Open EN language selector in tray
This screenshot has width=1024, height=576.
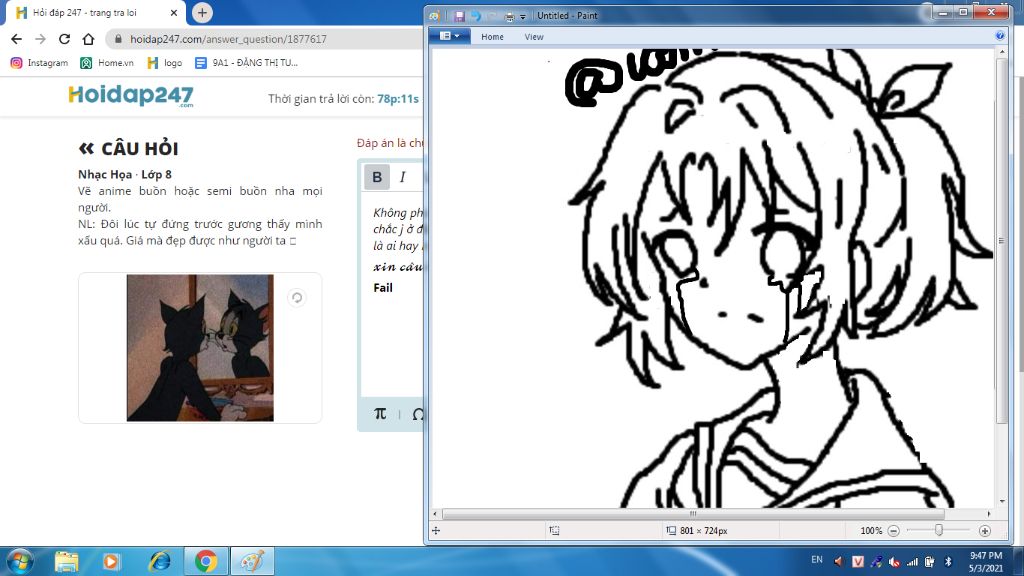coord(817,560)
